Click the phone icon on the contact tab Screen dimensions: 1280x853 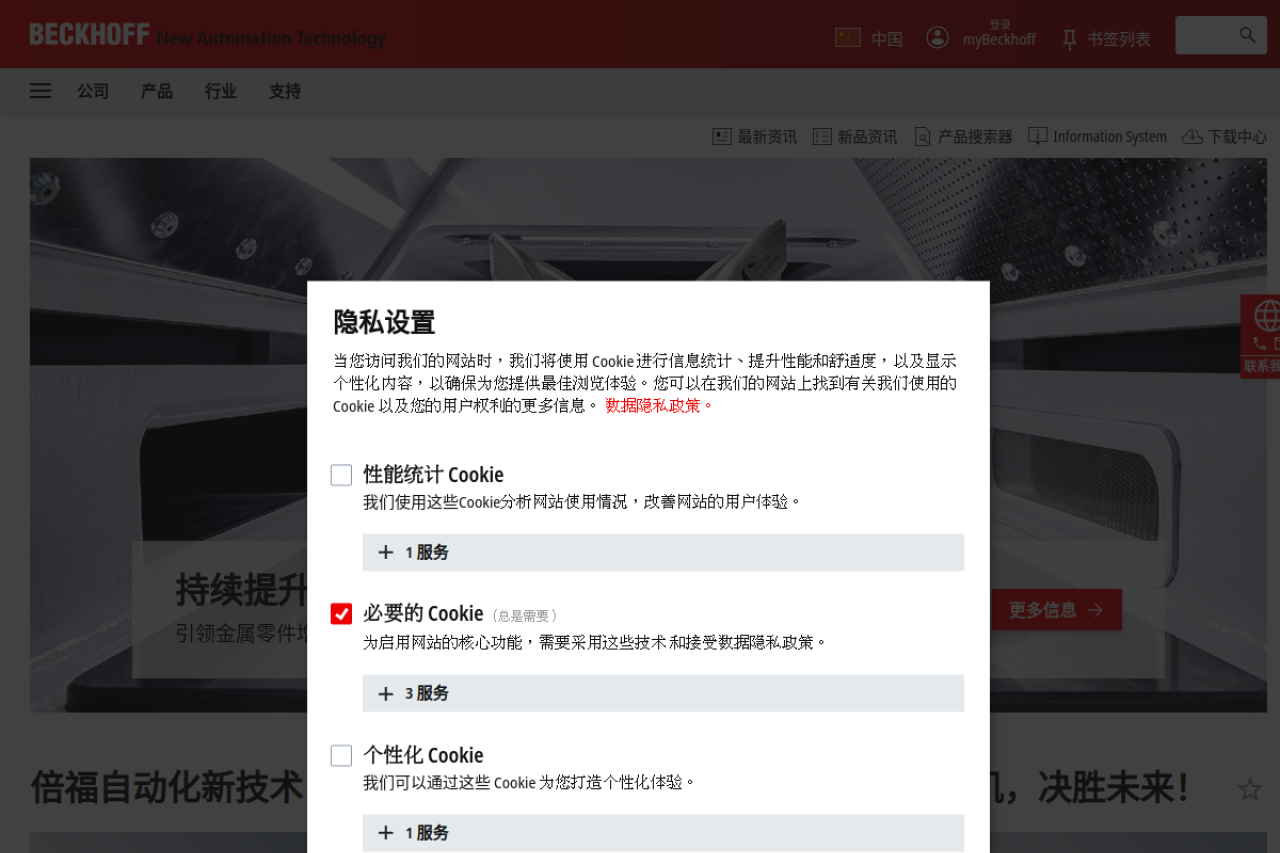pyautogui.click(x=1258, y=343)
